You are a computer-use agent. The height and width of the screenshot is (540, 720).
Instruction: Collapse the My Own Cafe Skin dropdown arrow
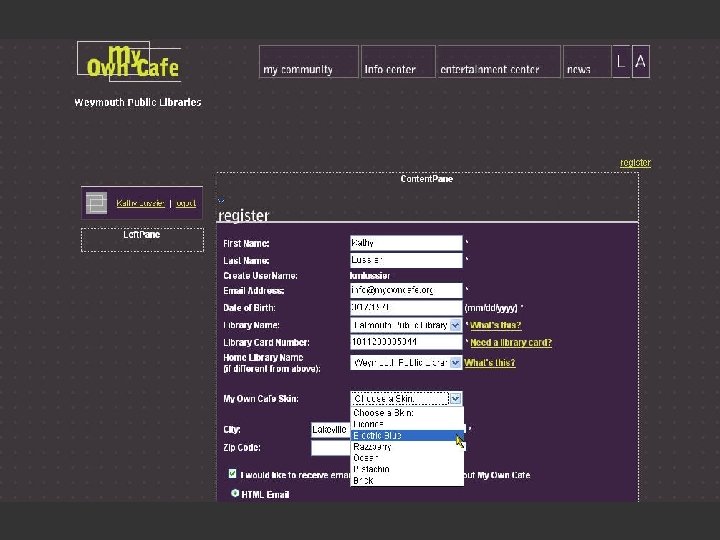click(x=456, y=399)
